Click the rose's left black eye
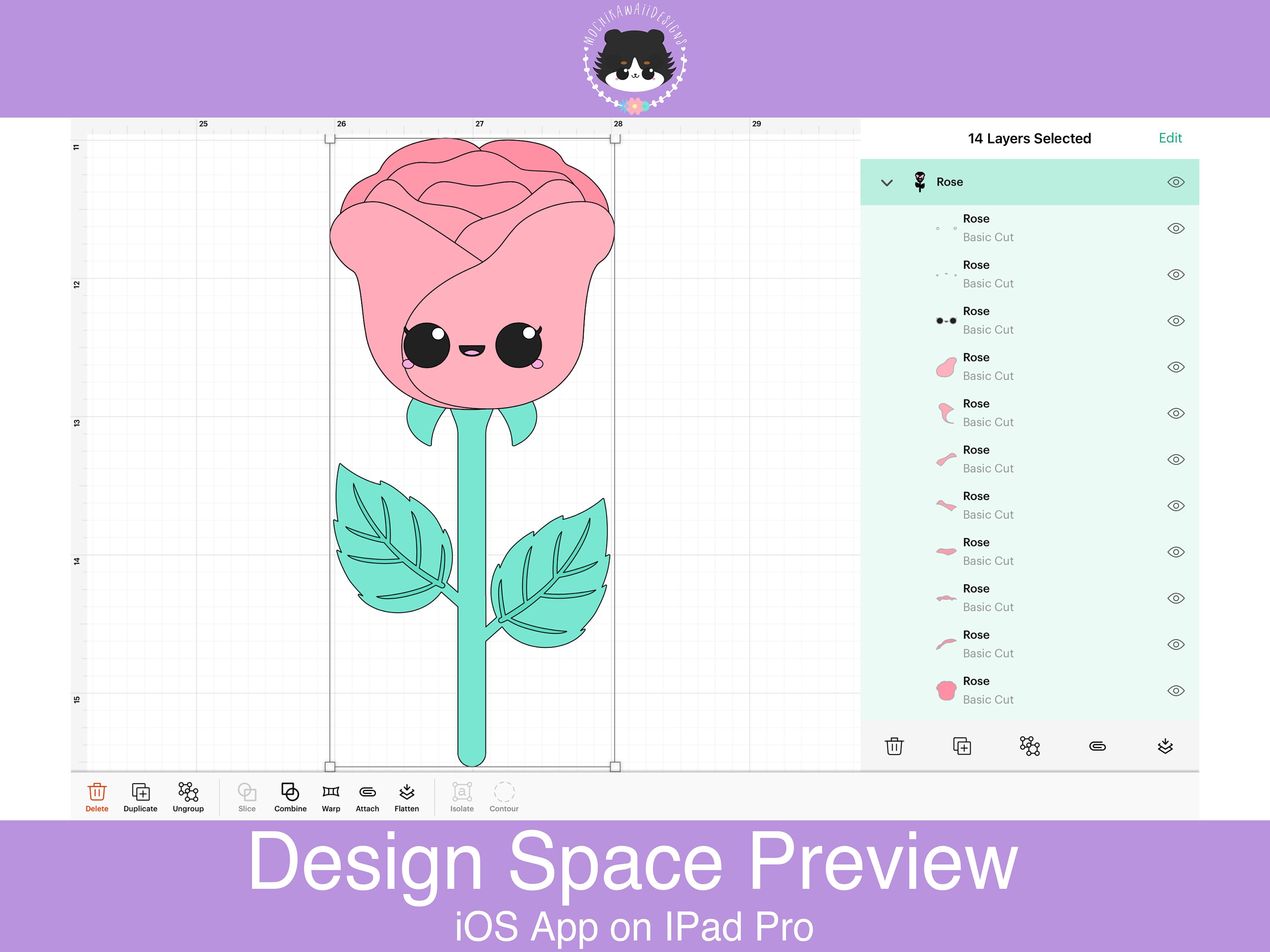1270x952 pixels. point(427,345)
